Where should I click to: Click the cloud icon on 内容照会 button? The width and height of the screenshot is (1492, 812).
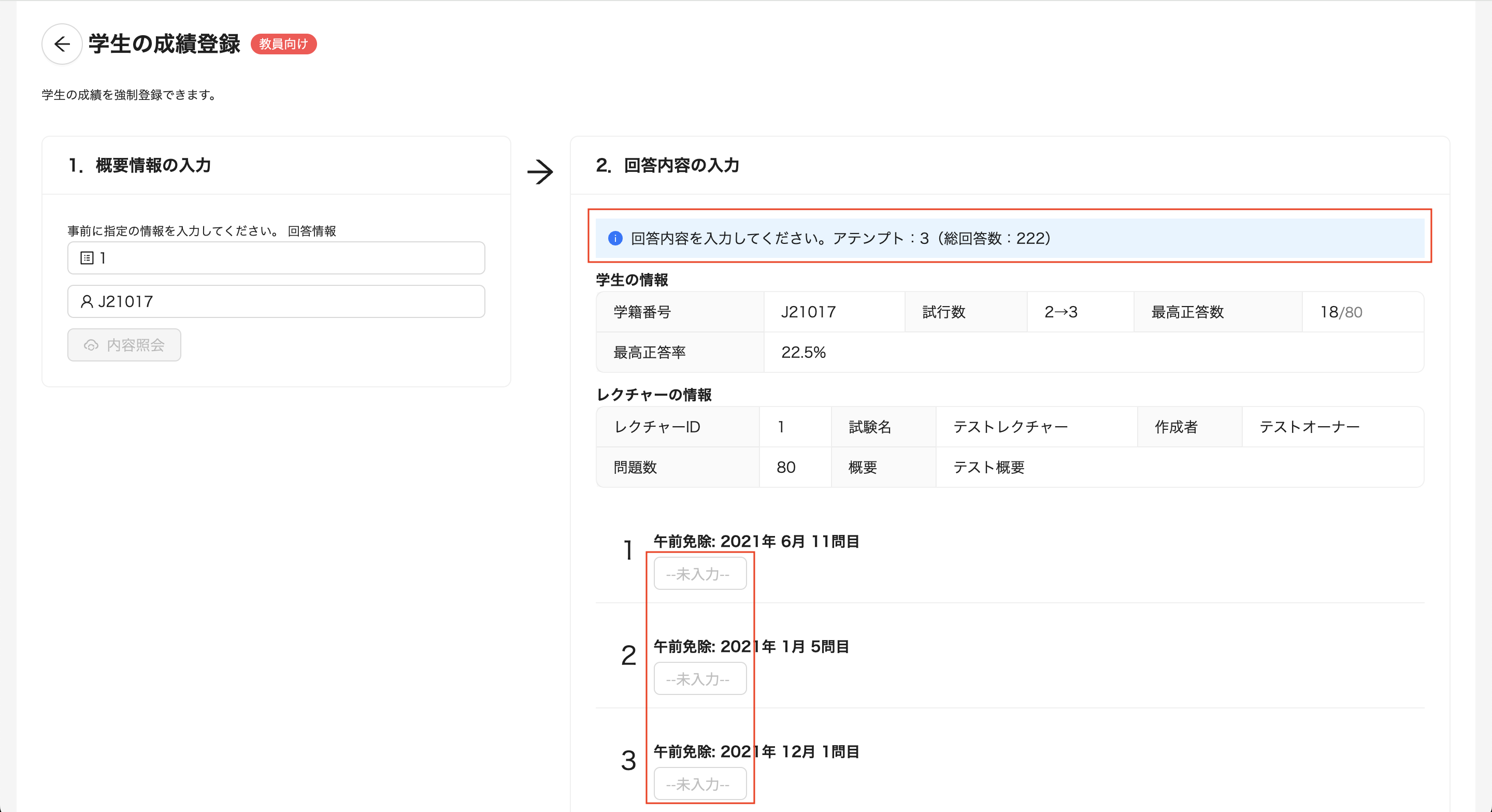click(x=91, y=345)
